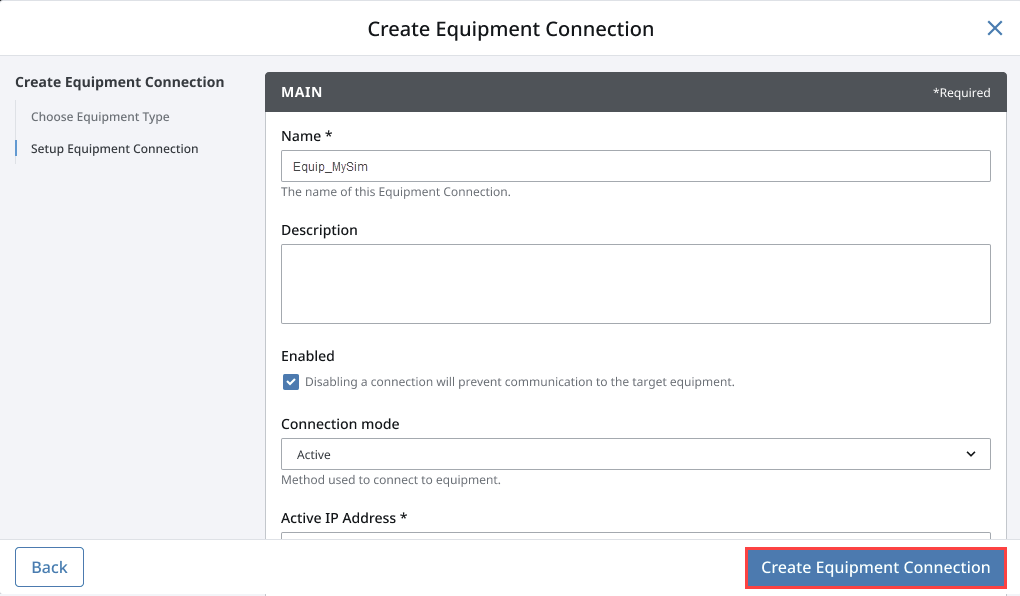This screenshot has width=1020, height=596.
Task: Click the MAIN section header bar
Action: (x=636, y=92)
